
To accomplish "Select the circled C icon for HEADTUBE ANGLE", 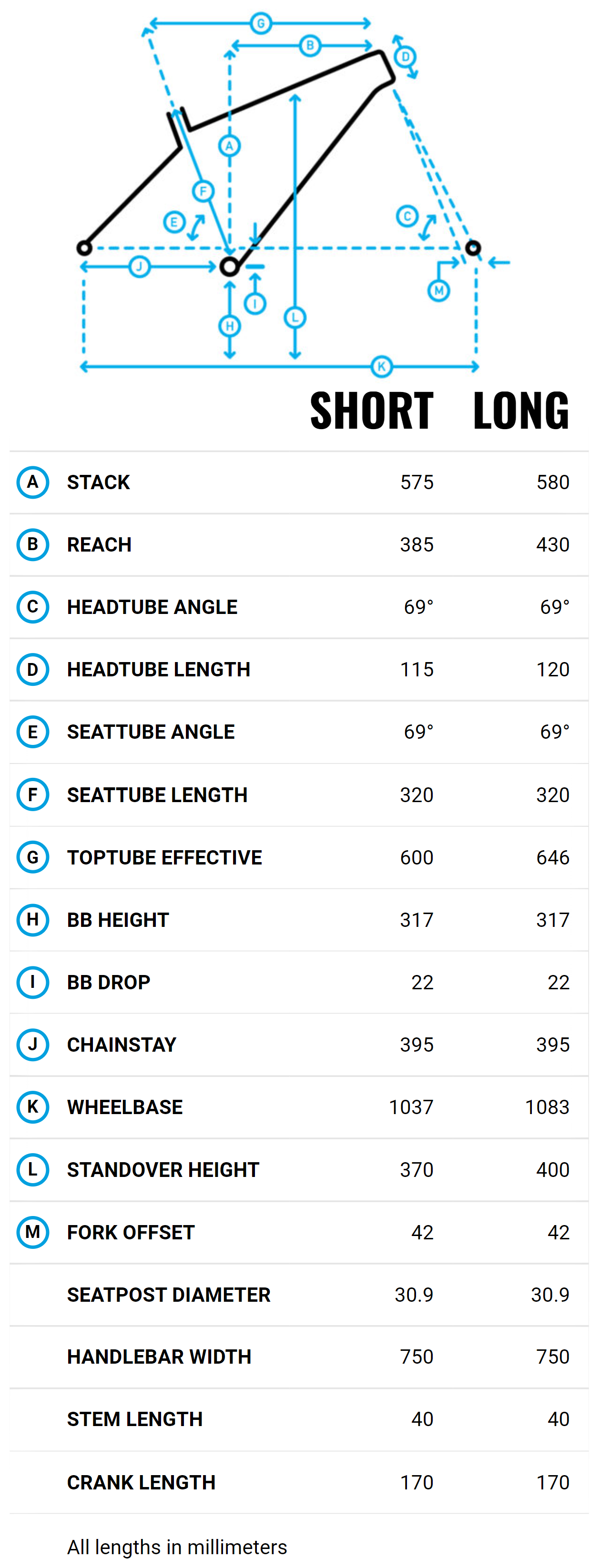I will [x=32, y=607].
